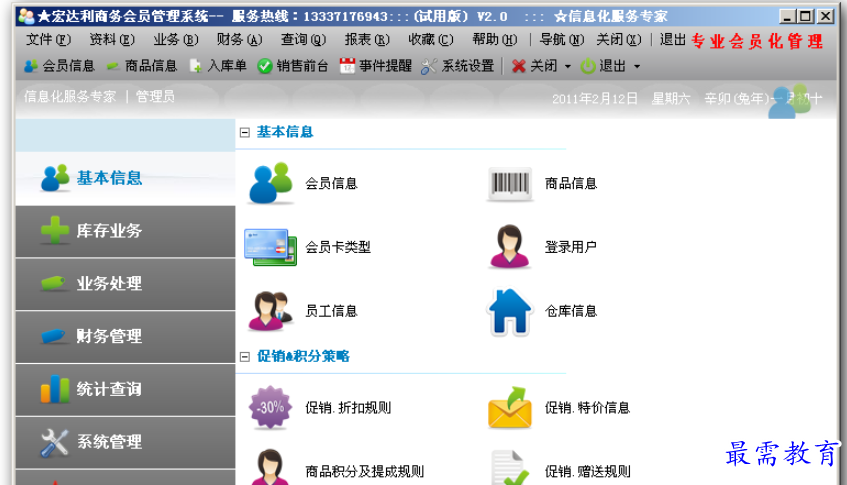Open the 报表(R) menu
Screen dimensions: 847x485
[367, 39]
